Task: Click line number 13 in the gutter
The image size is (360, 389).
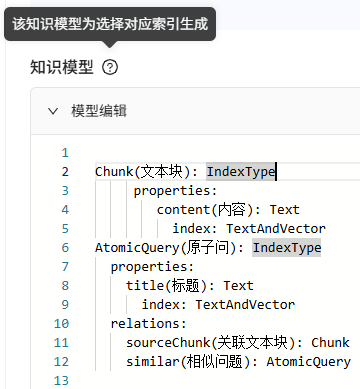Action: point(61,381)
